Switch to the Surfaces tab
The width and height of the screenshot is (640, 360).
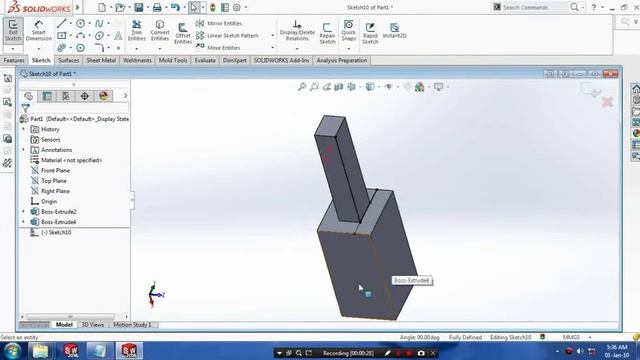coord(68,60)
